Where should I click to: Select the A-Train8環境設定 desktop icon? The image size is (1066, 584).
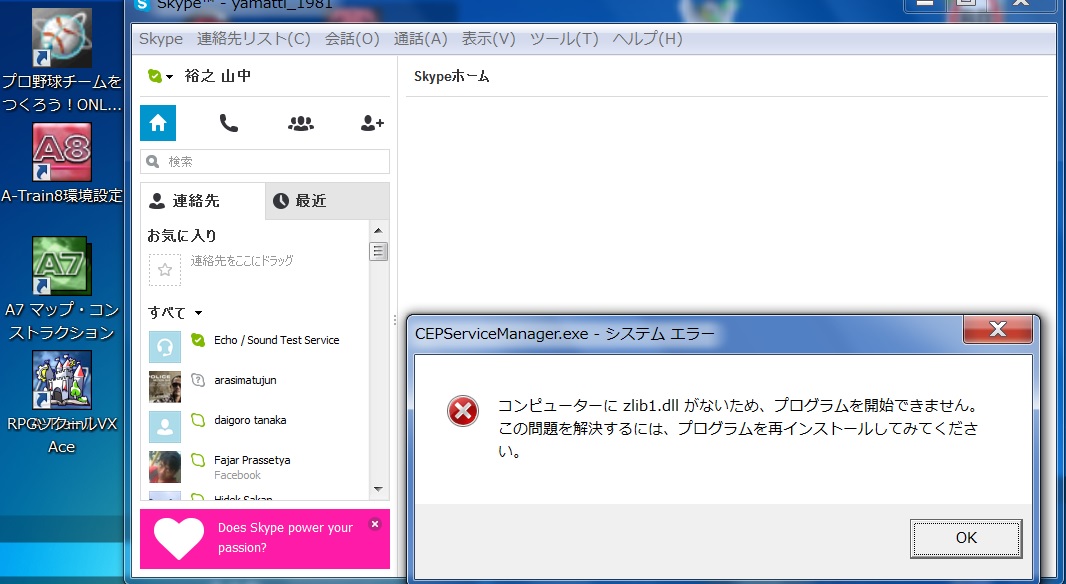pos(62,163)
